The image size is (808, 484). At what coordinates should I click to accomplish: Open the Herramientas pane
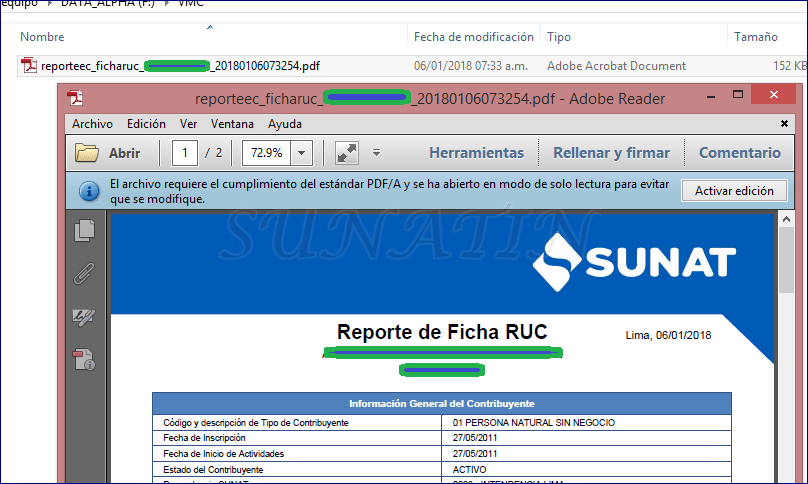pyautogui.click(x=476, y=153)
